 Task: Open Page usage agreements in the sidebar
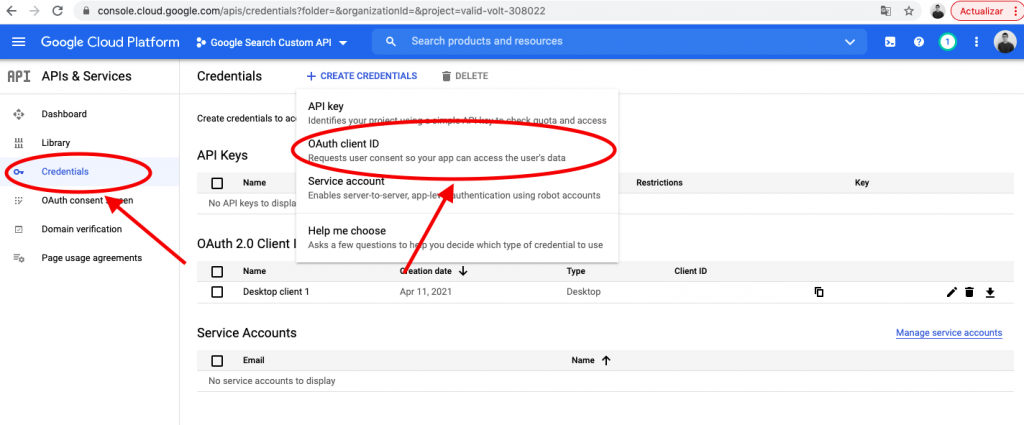tap(91, 258)
